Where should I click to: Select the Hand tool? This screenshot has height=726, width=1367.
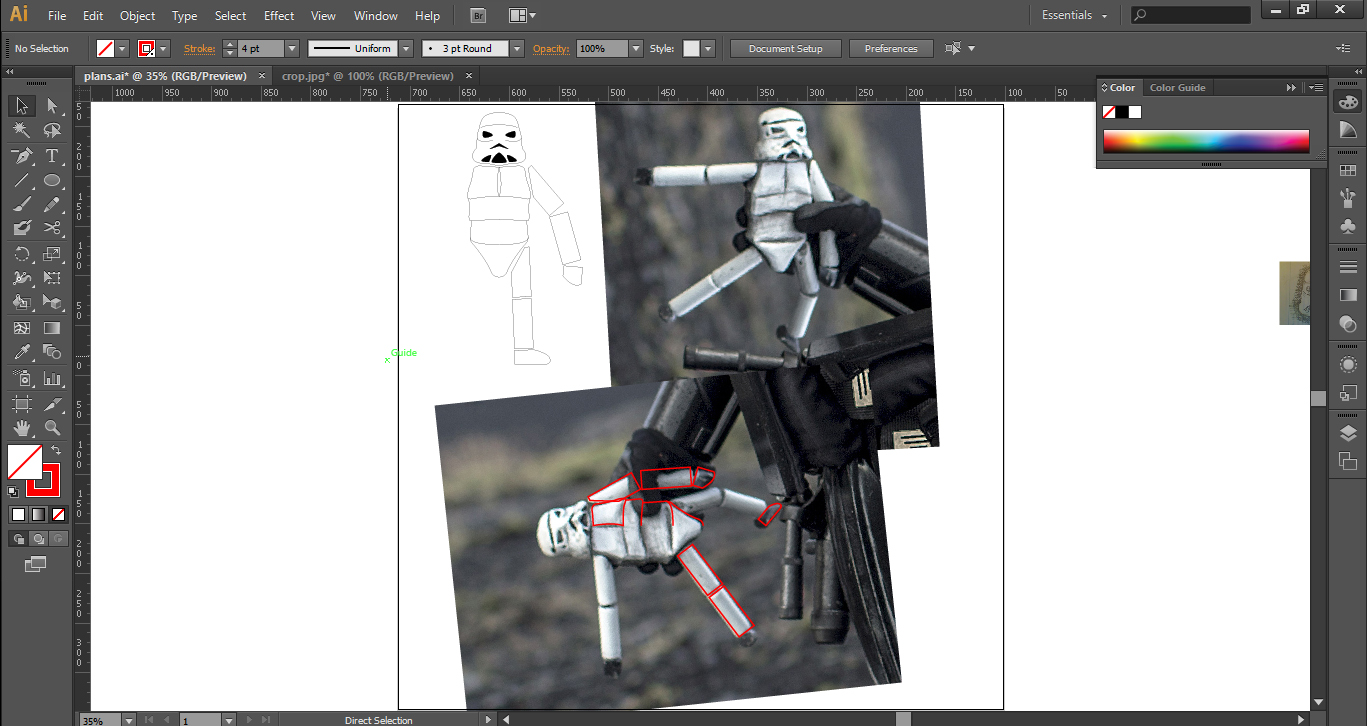[x=21, y=428]
